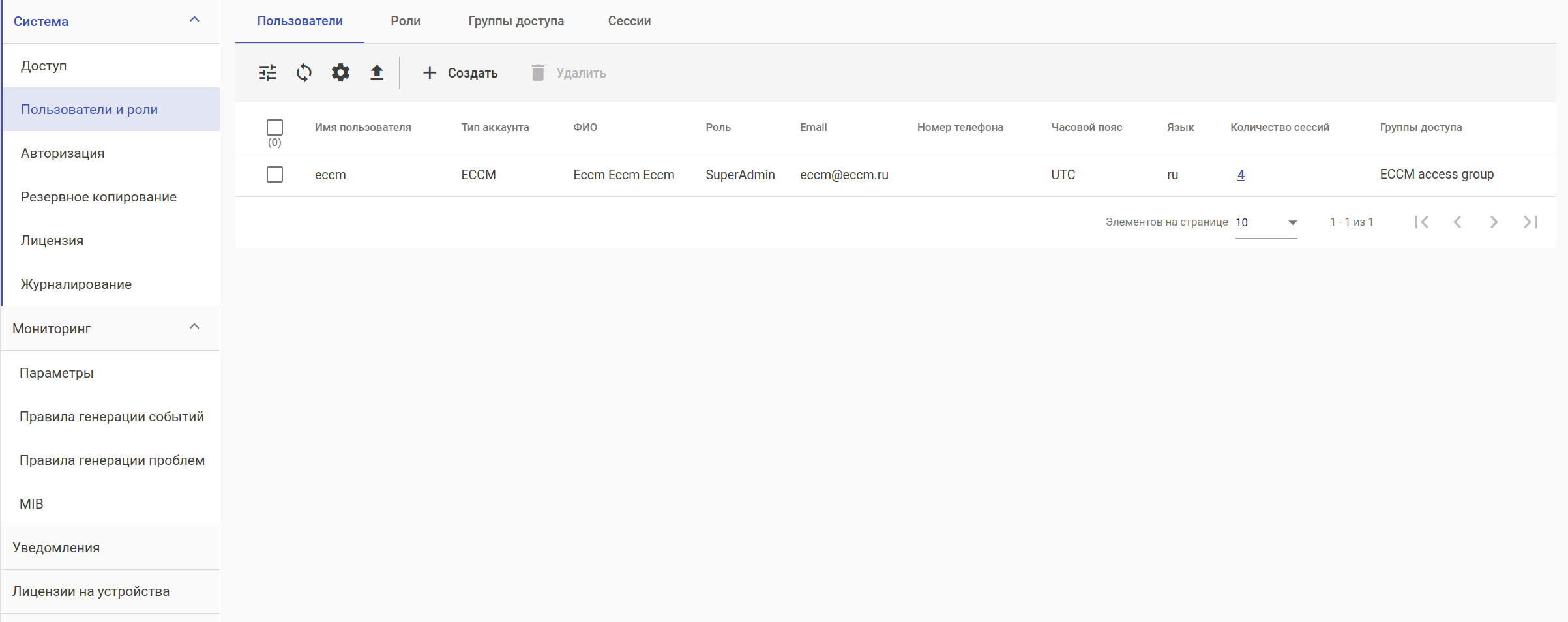Viewport: 1568px width, 622px height.
Task: Open the items per page dropdown
Action: click(1265, 222)
